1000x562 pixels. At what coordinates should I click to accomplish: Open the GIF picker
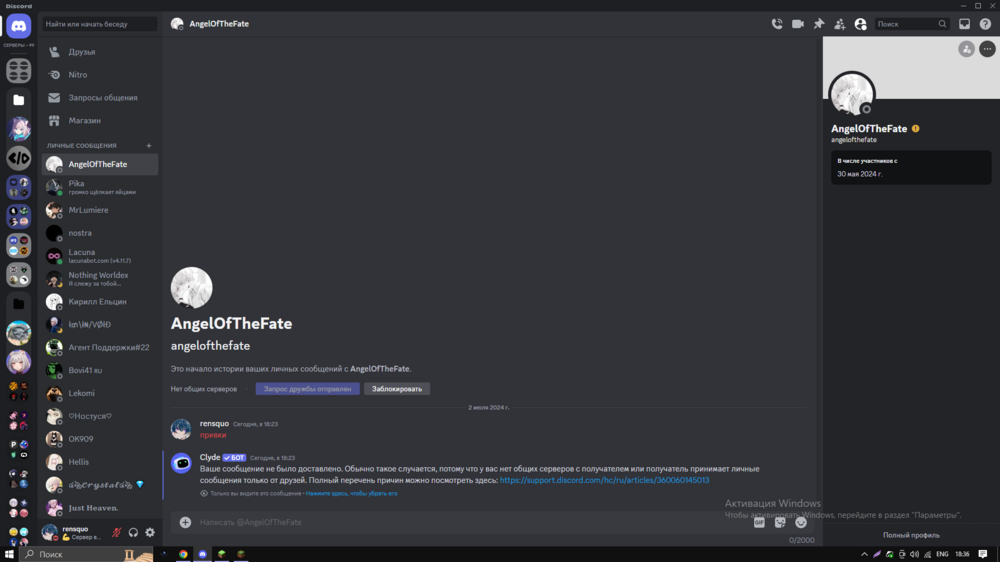(x=759, y=522)
